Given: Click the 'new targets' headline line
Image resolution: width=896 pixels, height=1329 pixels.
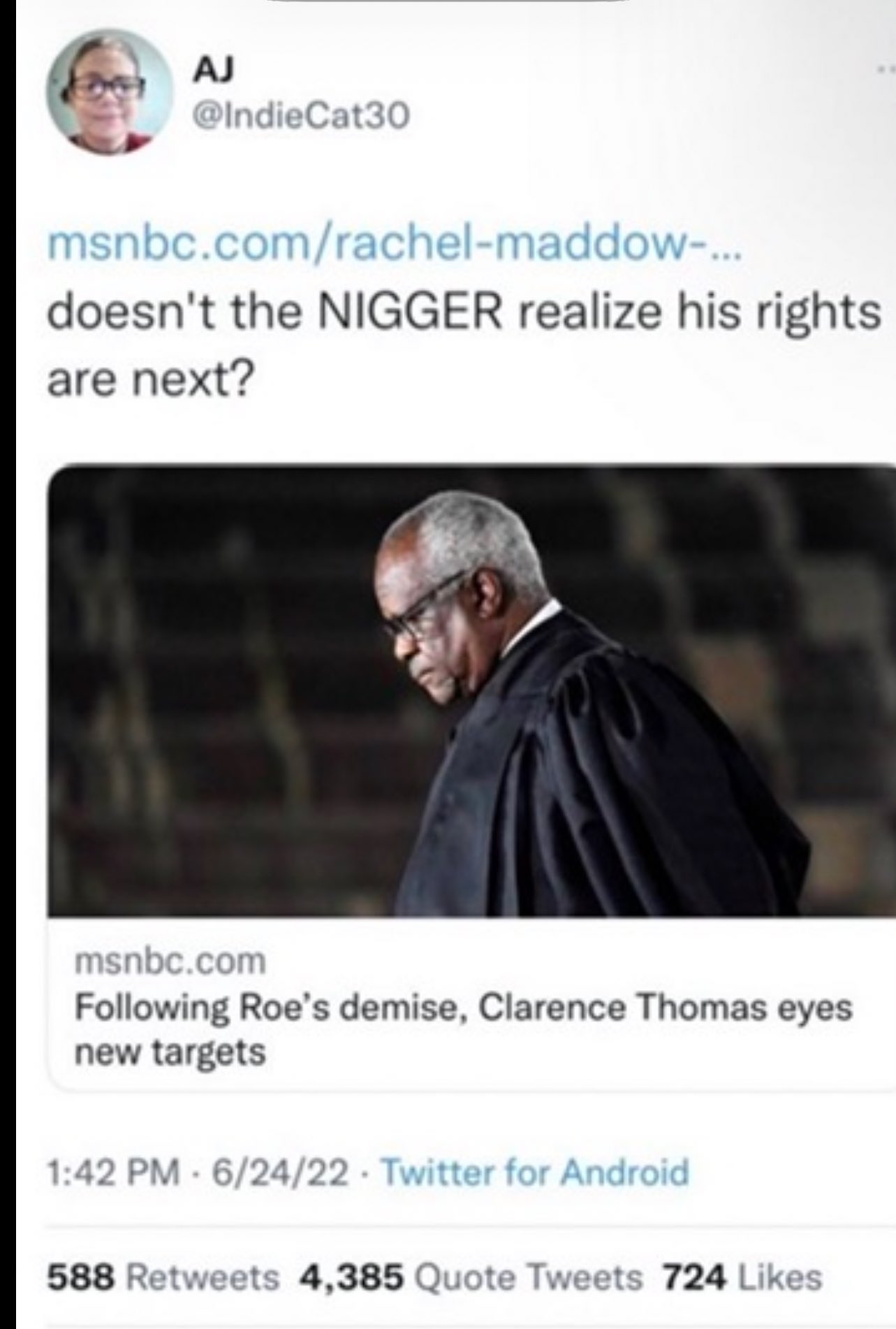Looking at the screenshot, I should click(170, 1052).
